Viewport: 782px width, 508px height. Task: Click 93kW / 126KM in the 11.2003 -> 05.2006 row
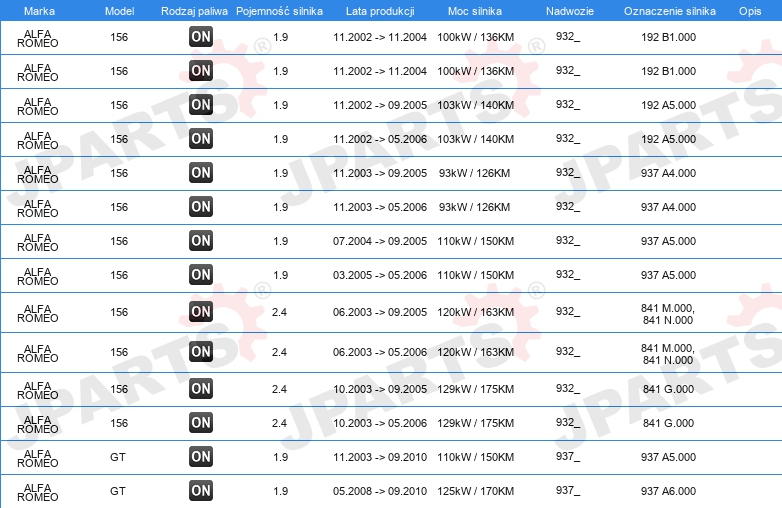474,207
